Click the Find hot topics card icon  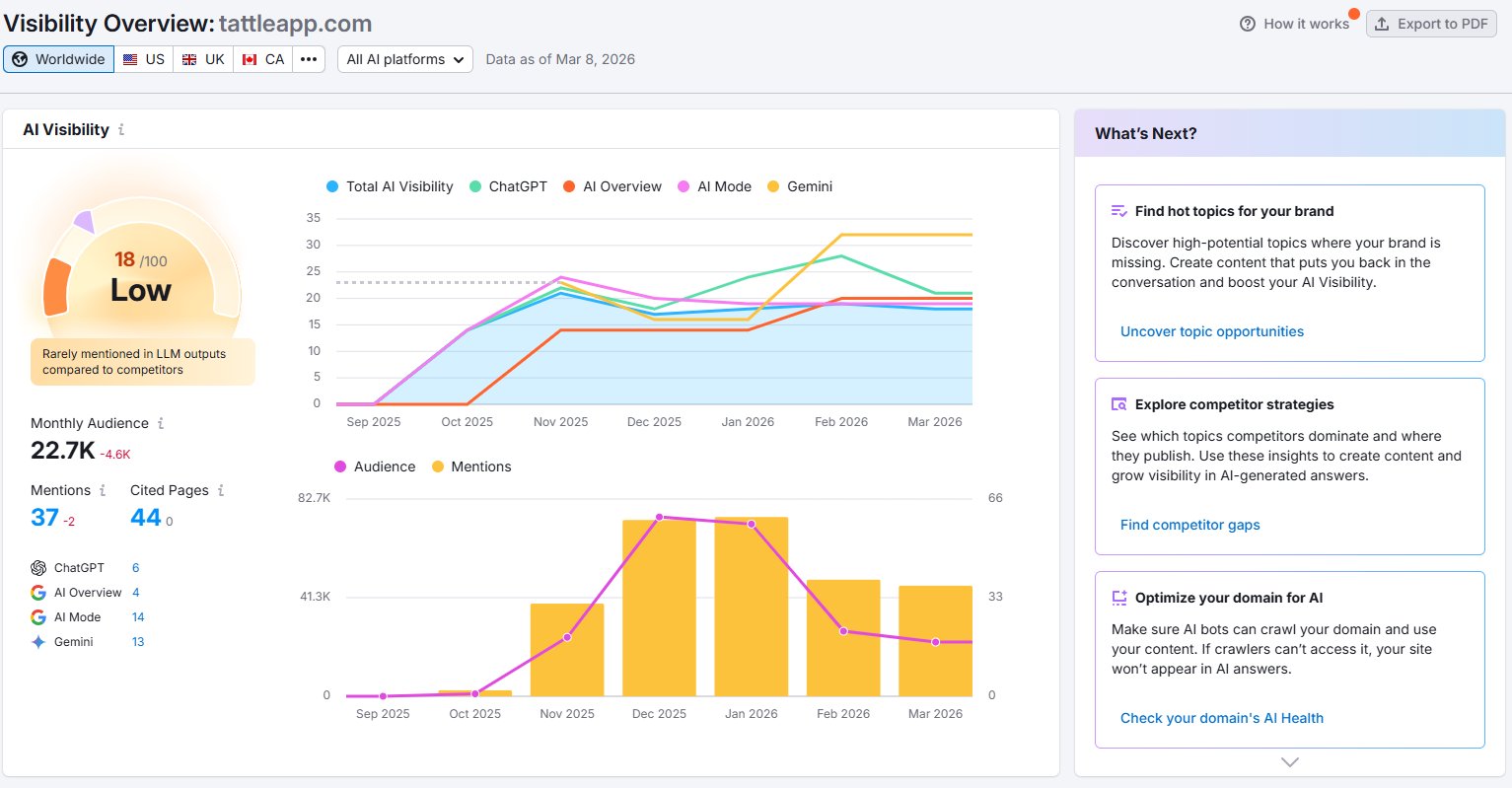tap(1118, 211)
